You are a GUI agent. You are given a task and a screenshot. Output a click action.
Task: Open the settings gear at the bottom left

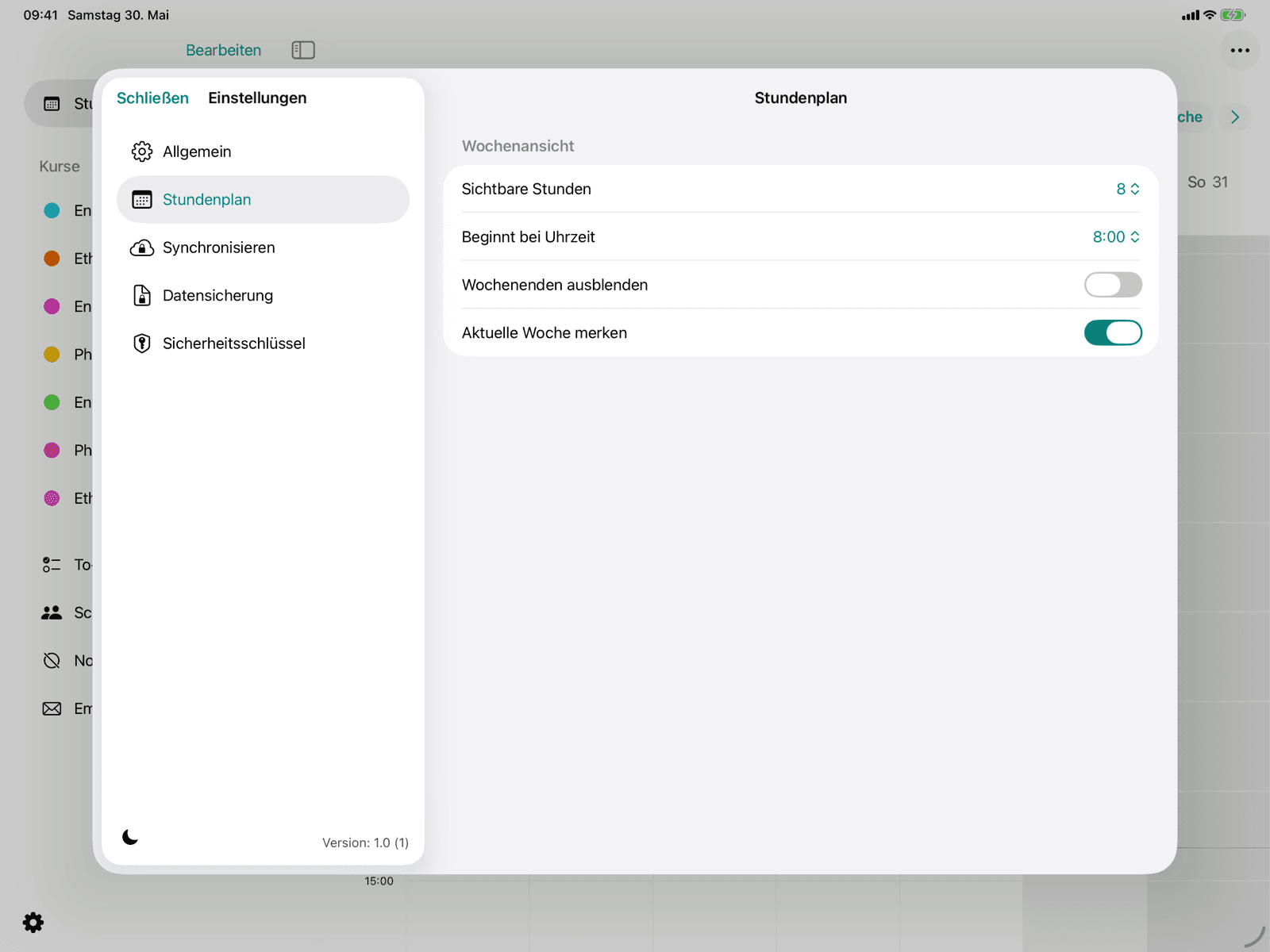point(33,922)
